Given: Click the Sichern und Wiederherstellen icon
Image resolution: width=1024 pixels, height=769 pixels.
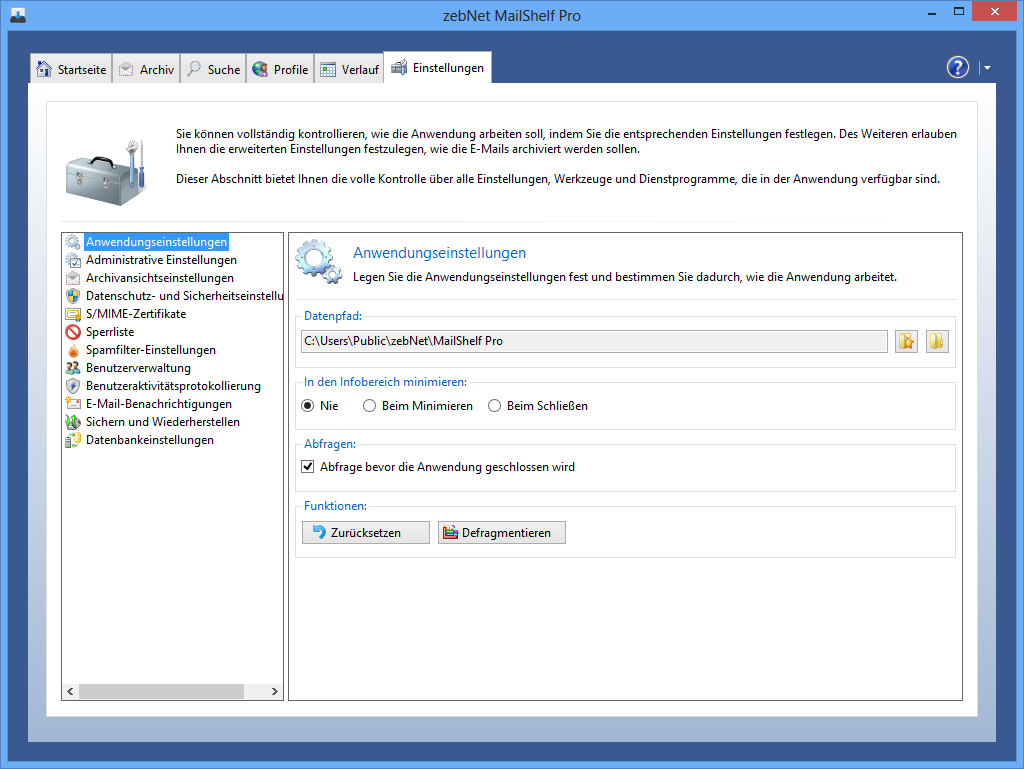Looking at the screenshot, I should coord(73,422).
